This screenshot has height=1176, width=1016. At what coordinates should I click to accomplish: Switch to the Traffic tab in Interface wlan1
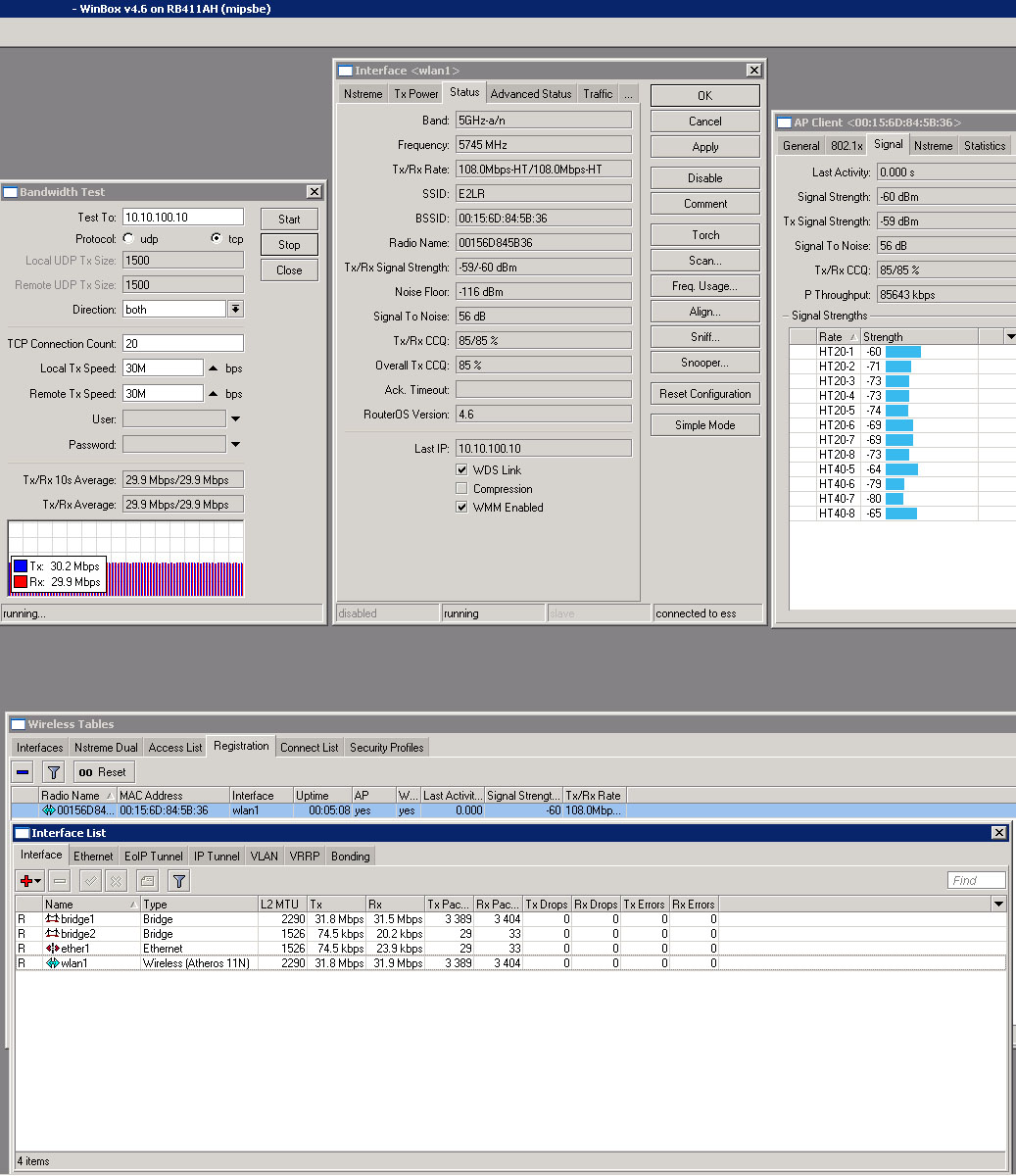[598, 94]
